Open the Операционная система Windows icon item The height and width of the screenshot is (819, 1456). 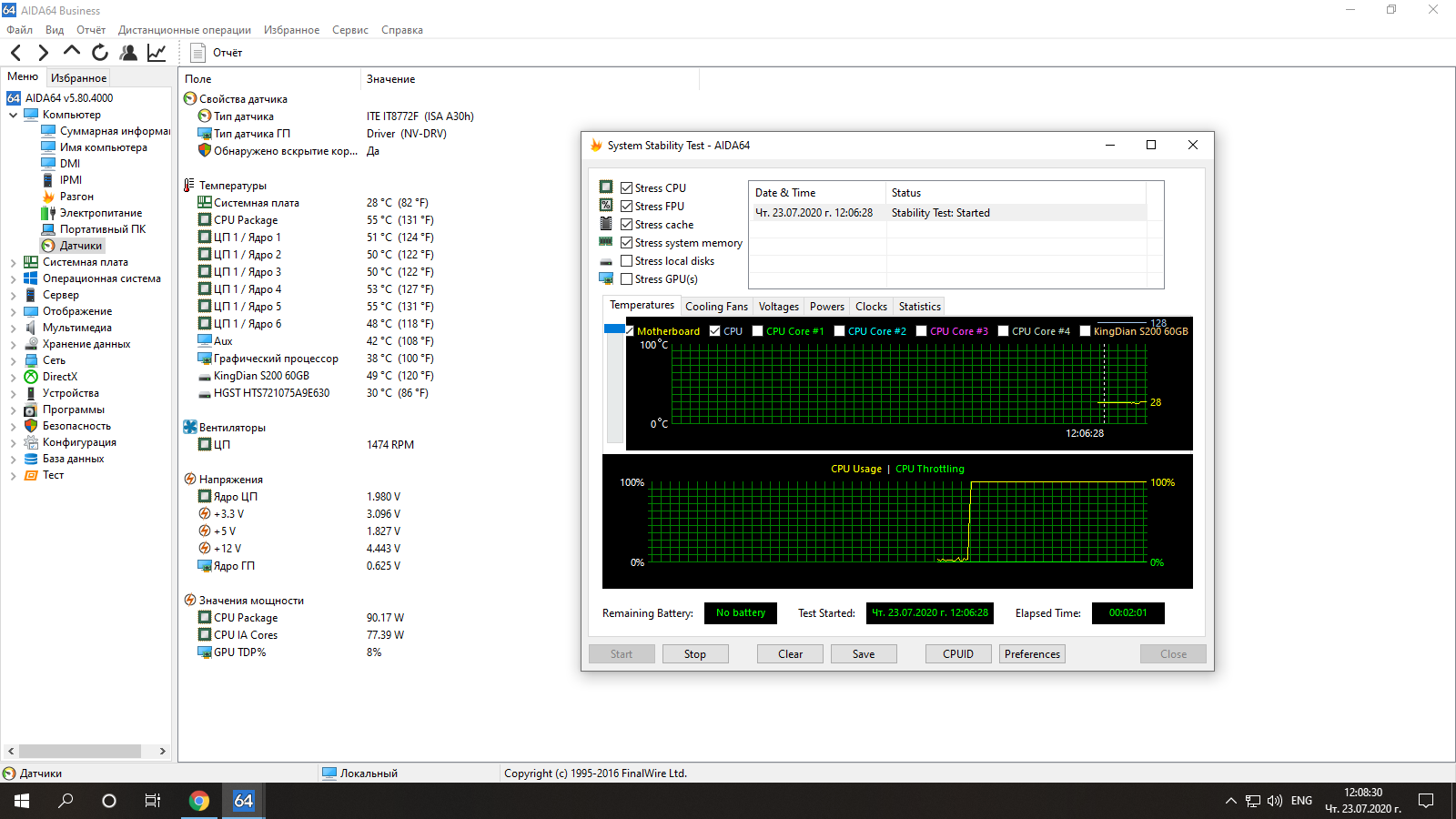31,278
